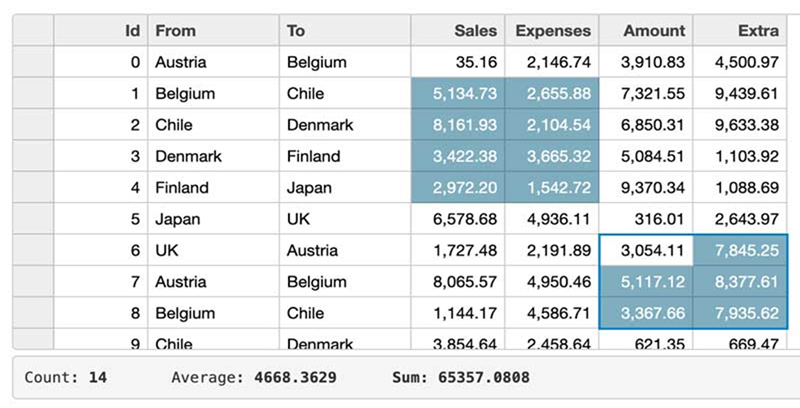This screenshot has height=408, width=800.
Task: Click the Sales cell showing 35.16
Action: pos(458,62)
